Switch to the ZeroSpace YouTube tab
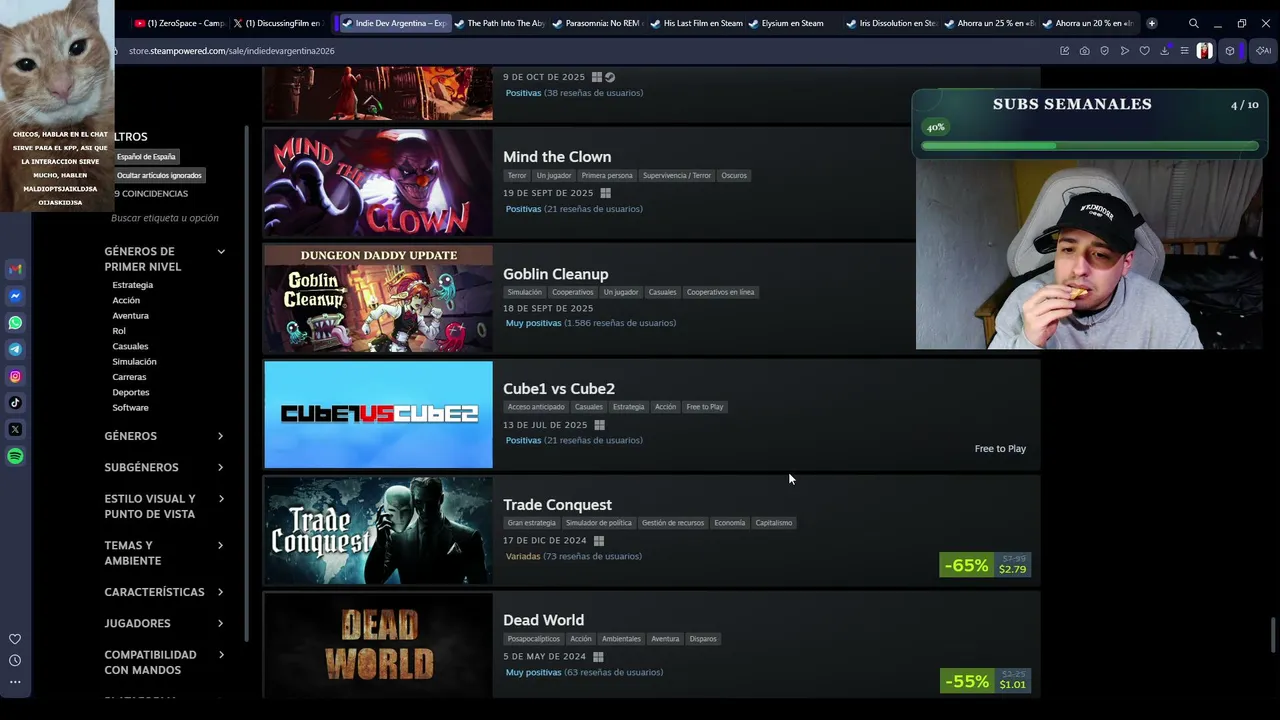The image size is (1280, 720). pos(180,23)
